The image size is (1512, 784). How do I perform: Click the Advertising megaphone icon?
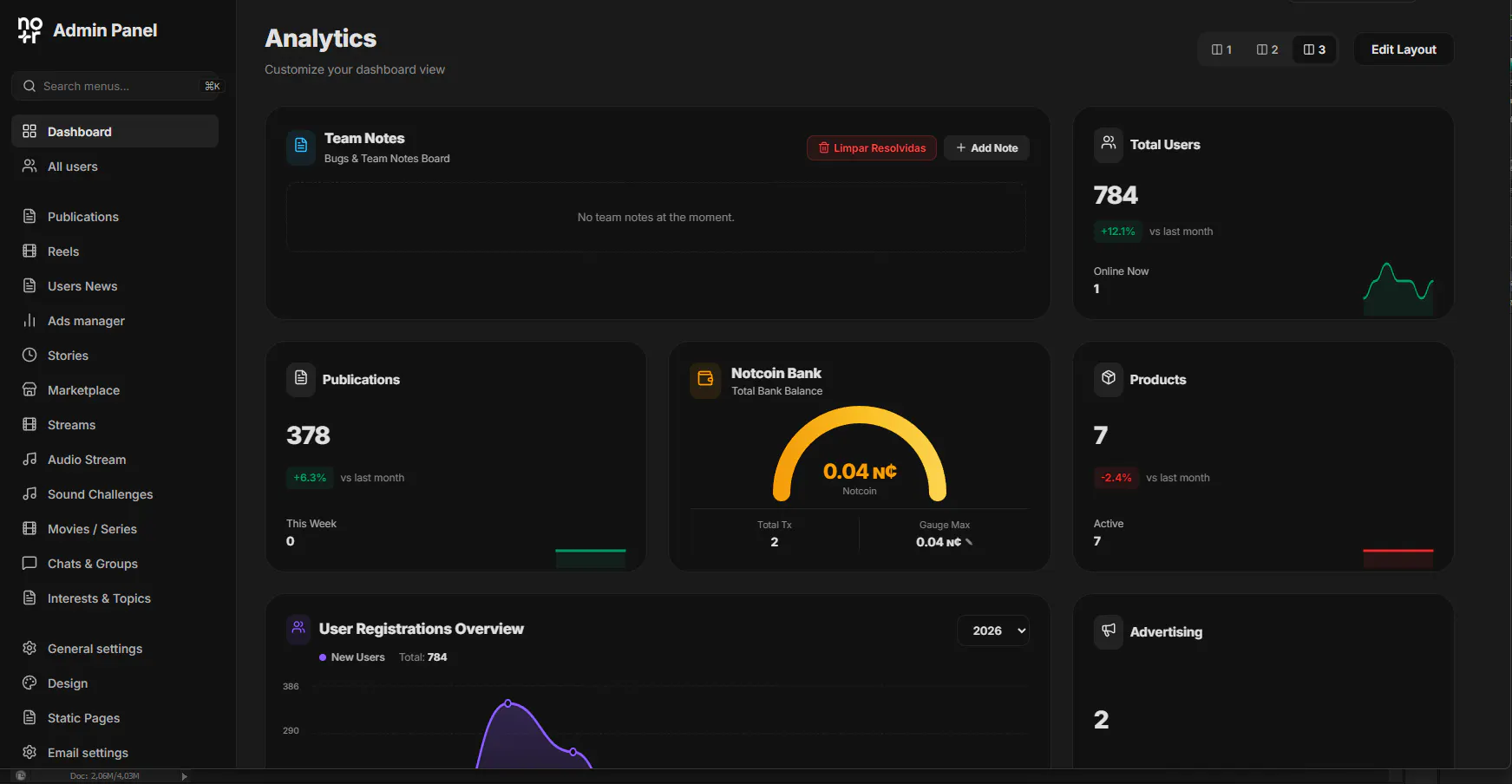[x=1109, y=631]
